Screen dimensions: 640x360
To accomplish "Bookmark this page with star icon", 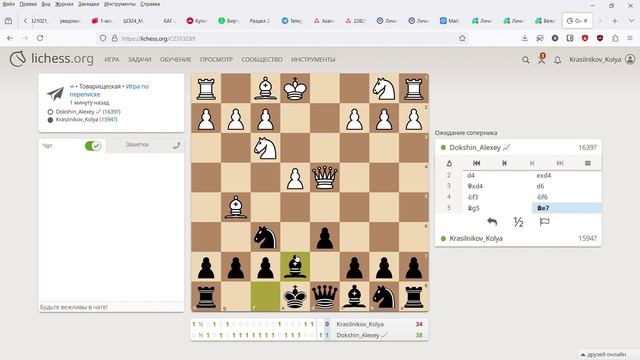I will (x=462, y=38).
